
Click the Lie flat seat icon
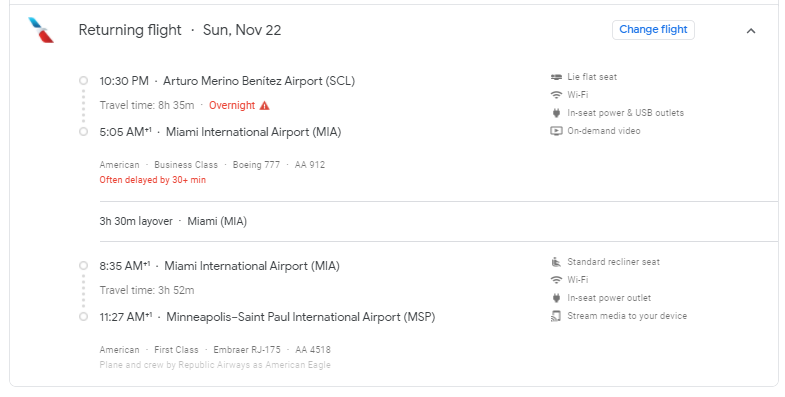[556, 77]
